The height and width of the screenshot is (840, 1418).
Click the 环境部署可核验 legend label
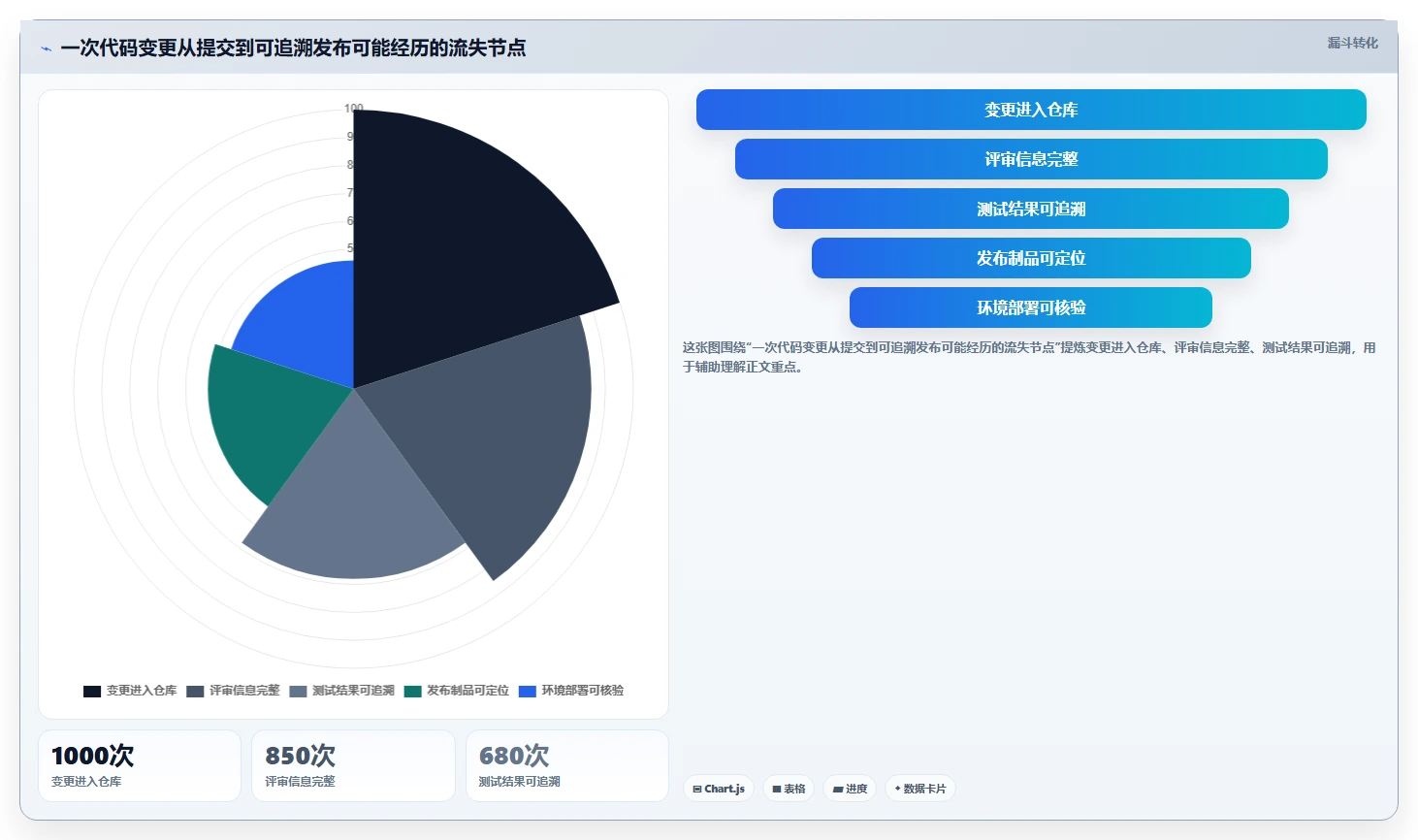(583, 691)
